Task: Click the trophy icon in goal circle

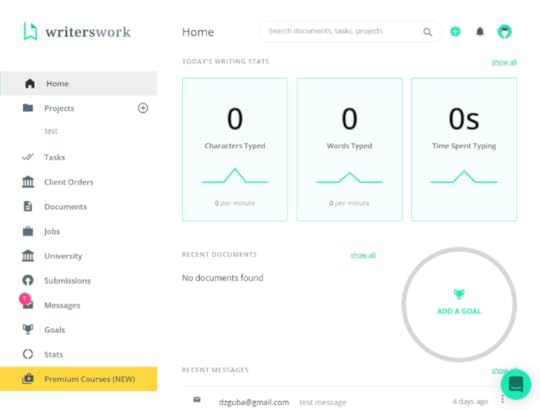Action: [459, 294]
